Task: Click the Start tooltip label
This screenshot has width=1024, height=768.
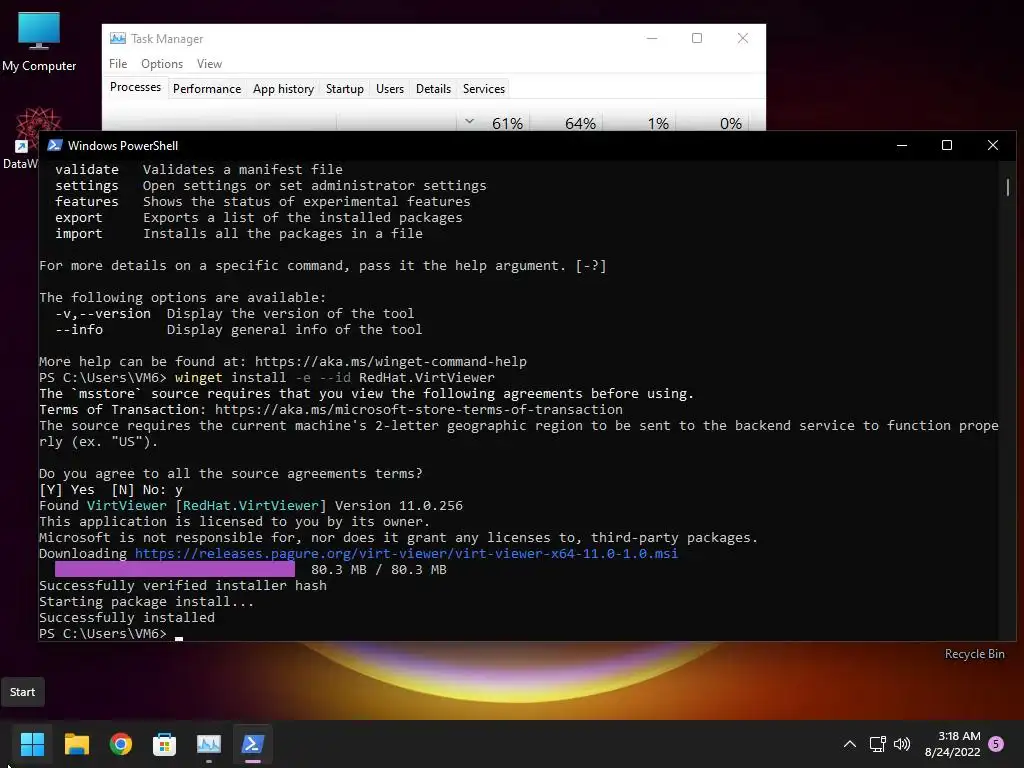Action: coord(22,692)
